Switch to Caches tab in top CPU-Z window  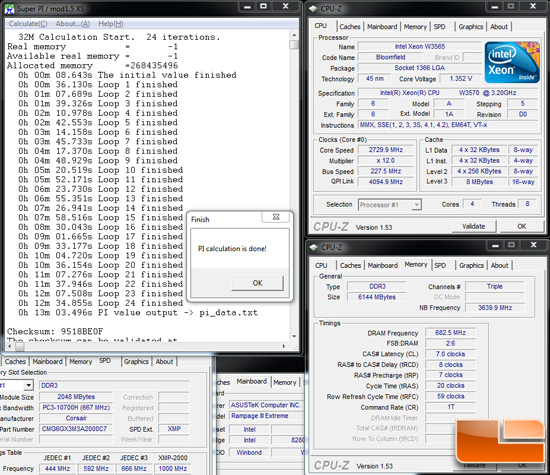tap(350, 27)
